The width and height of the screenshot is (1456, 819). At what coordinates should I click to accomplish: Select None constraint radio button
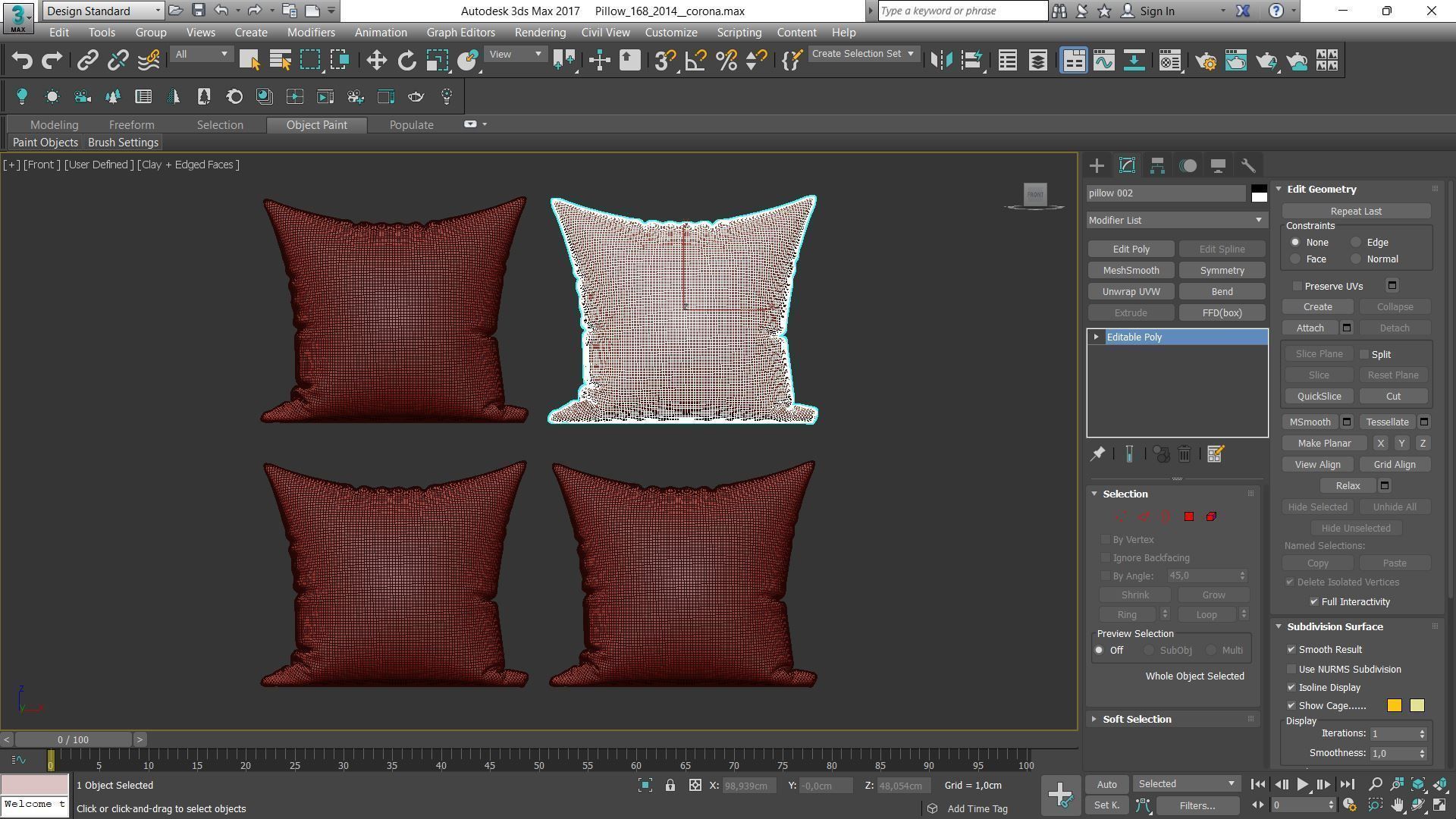(1295, 243)
